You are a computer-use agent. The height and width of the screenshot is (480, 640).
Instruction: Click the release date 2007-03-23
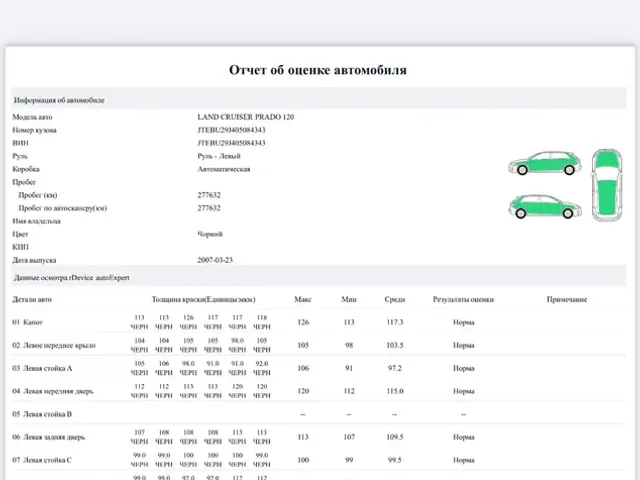click(215, 259)
